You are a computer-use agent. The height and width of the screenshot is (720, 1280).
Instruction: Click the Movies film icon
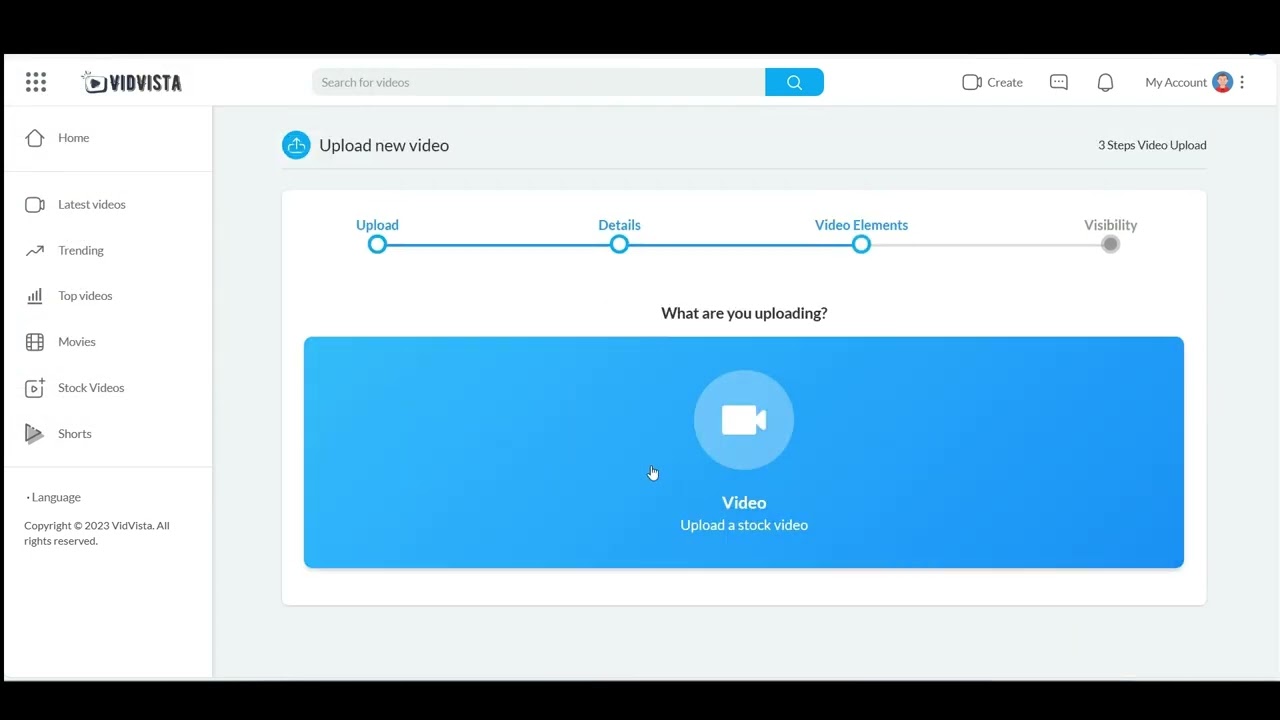click(35, 342)
